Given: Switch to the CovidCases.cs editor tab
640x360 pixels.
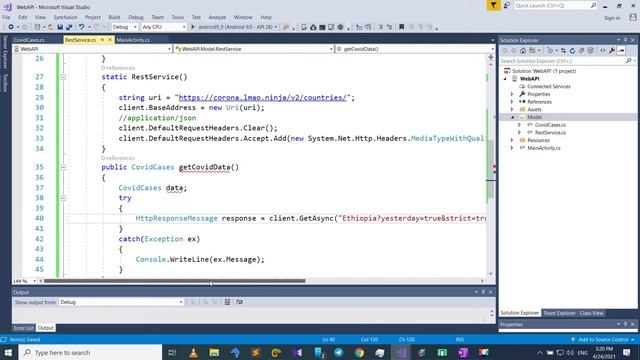Looking at the screenshot, I should click(x=29, y=40).
